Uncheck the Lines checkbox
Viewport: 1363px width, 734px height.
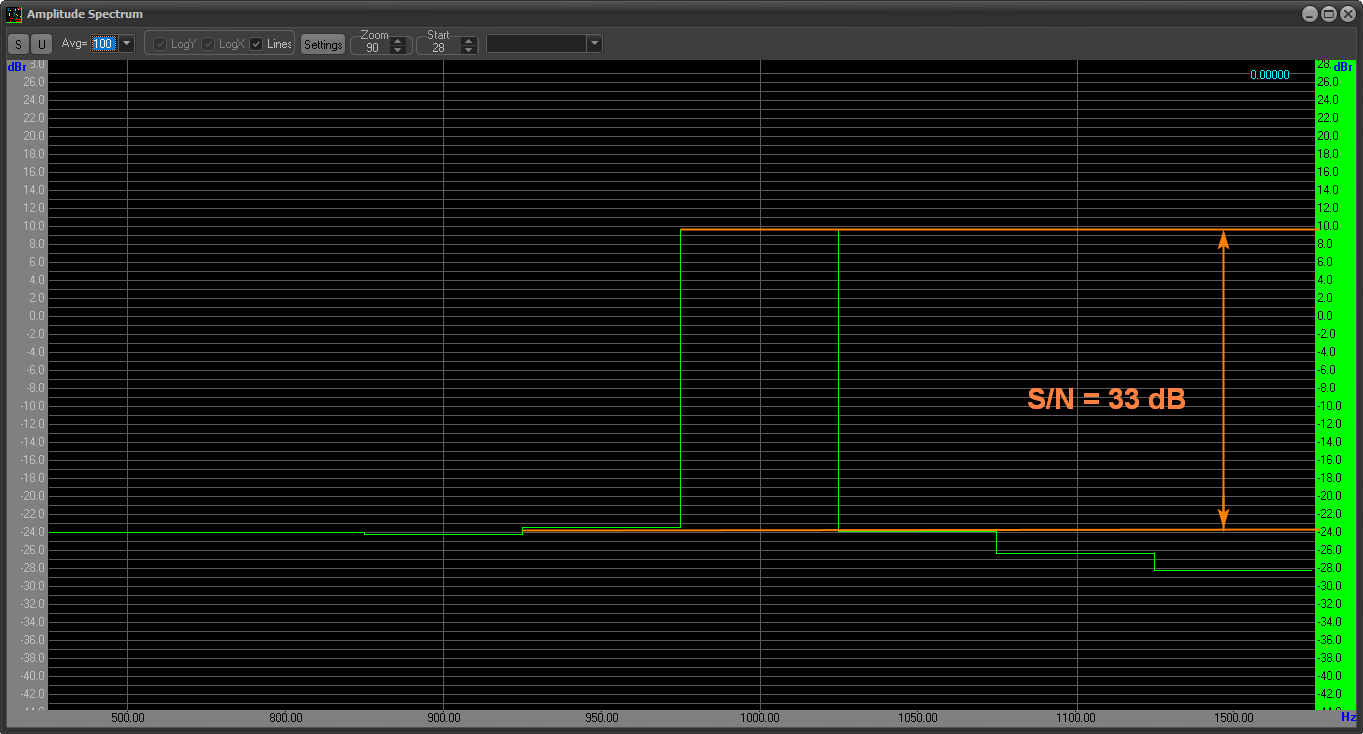click(256, 44)
